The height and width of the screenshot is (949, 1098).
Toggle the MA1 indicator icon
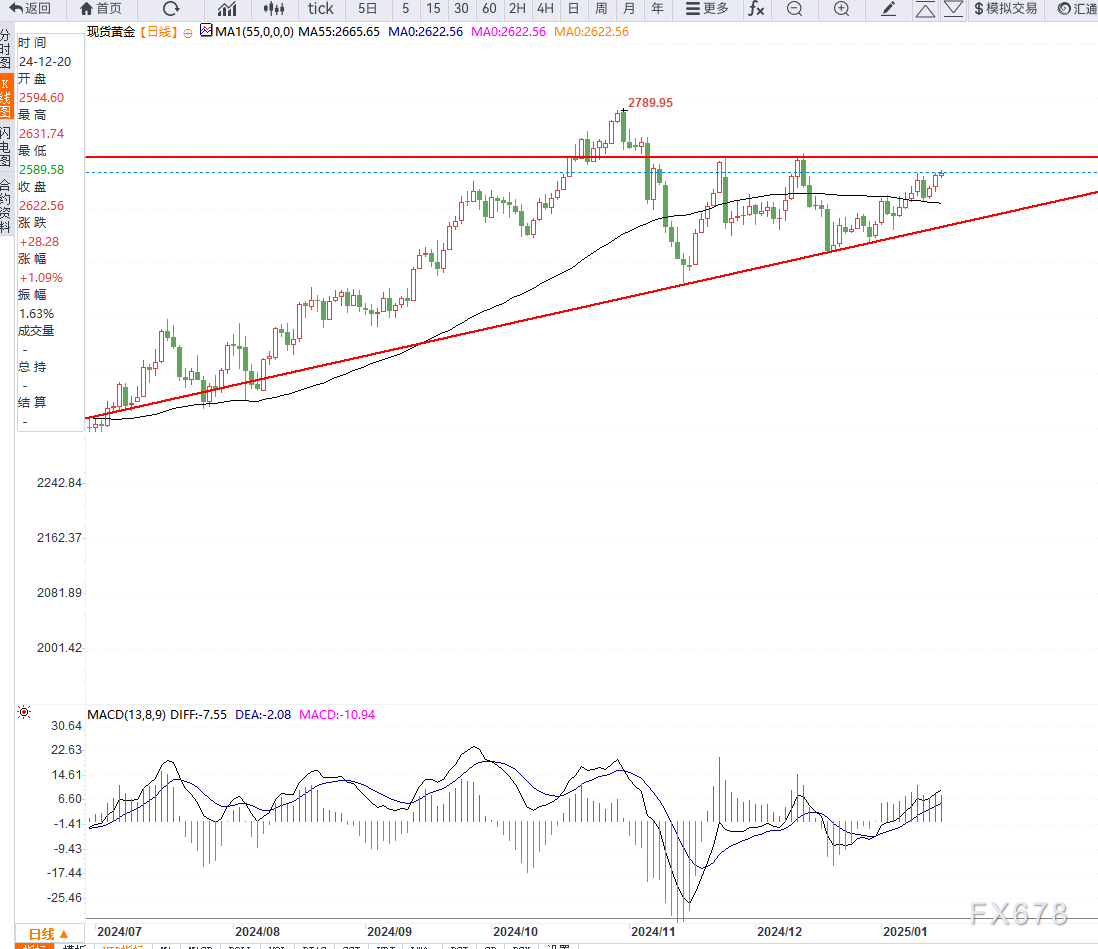click(206, 31)
